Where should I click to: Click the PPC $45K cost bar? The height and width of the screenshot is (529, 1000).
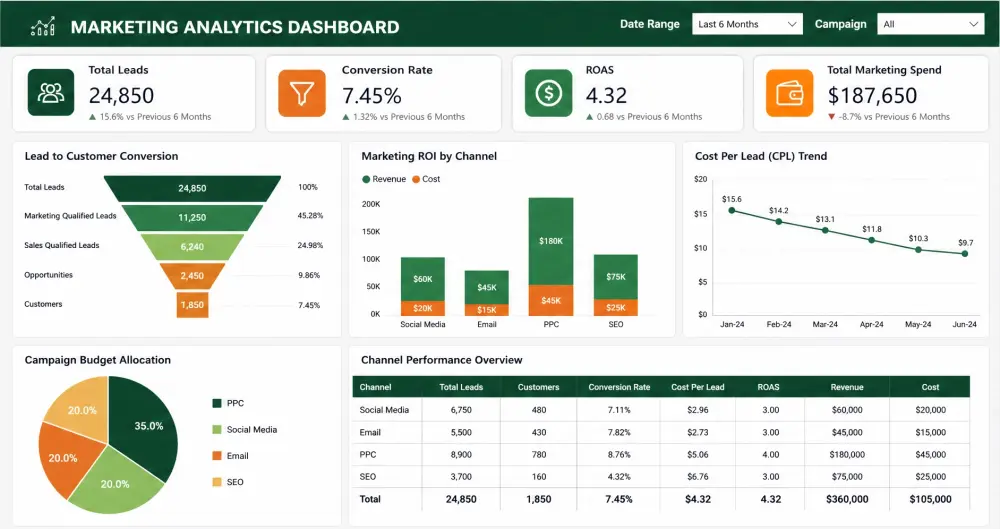551,301
